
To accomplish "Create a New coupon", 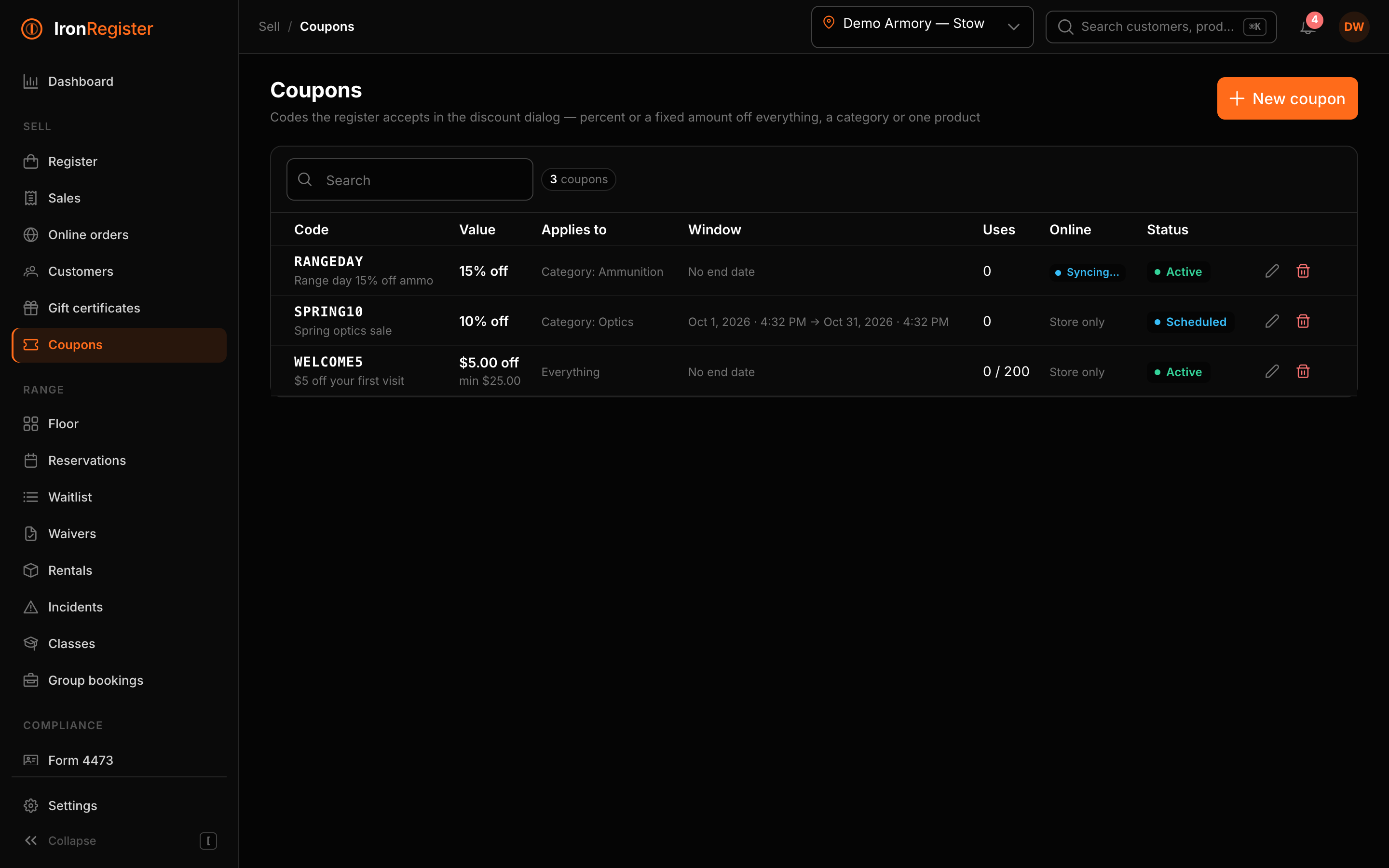I will pyautogui.click(x=1287, y=98).
